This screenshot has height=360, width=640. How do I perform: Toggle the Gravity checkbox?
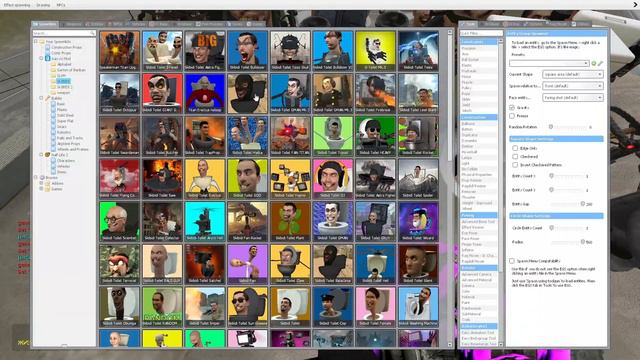click(x=512, y=108)
